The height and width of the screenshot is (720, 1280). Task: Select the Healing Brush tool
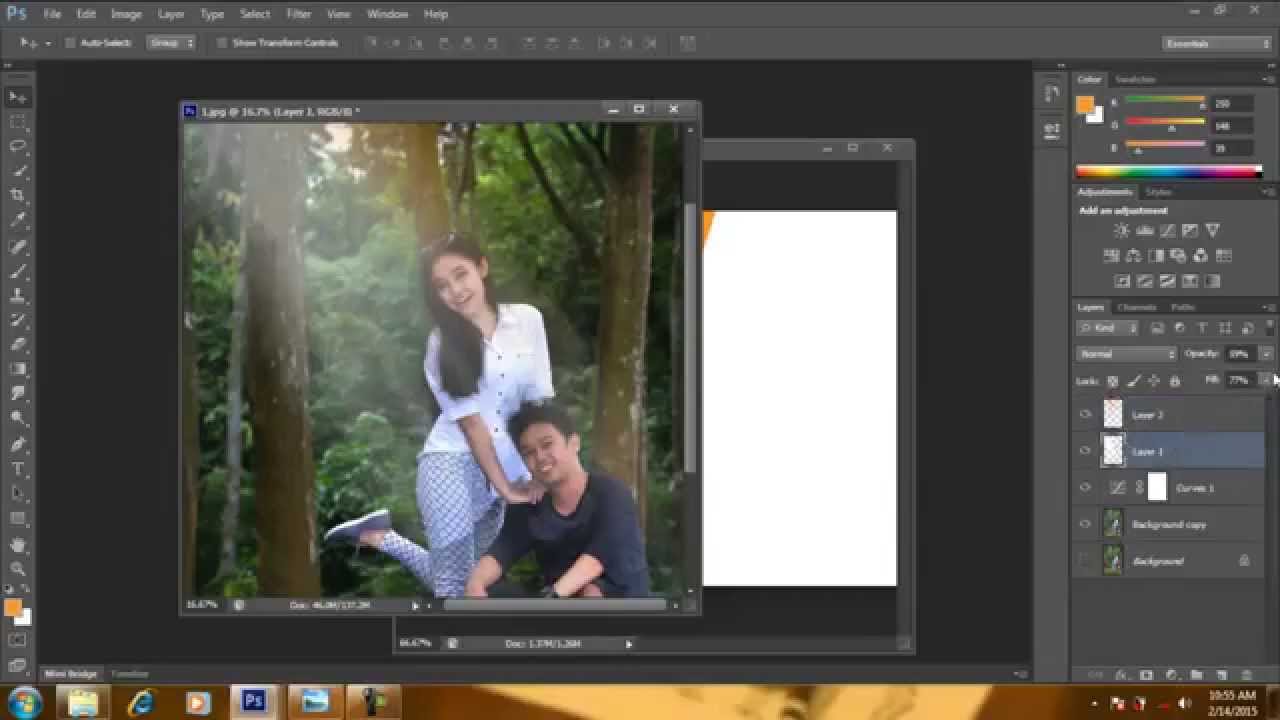point(18,246)
